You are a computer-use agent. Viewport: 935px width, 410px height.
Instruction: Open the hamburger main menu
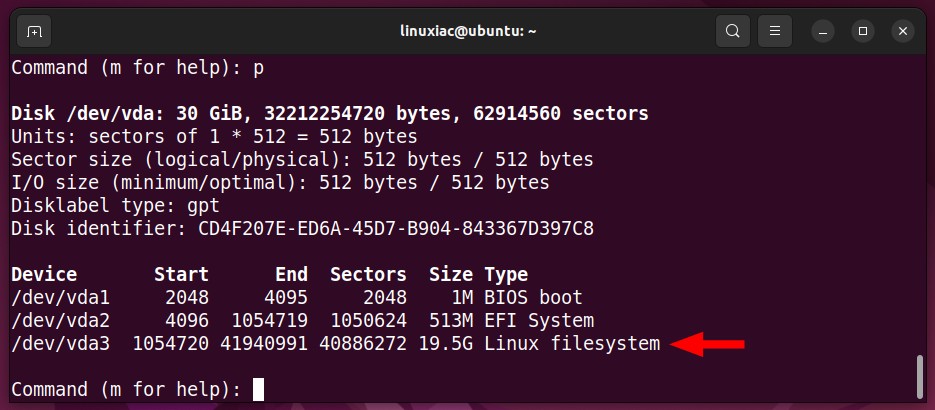775,31
